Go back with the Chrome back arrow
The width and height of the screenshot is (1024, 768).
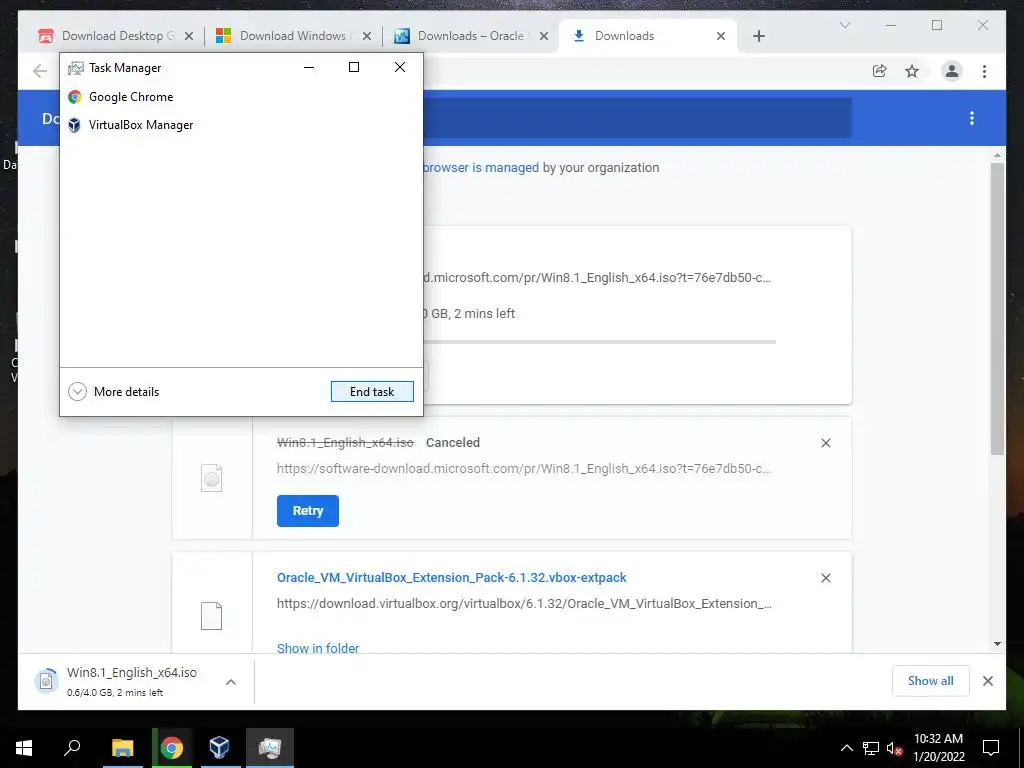(x=40, y=71)
